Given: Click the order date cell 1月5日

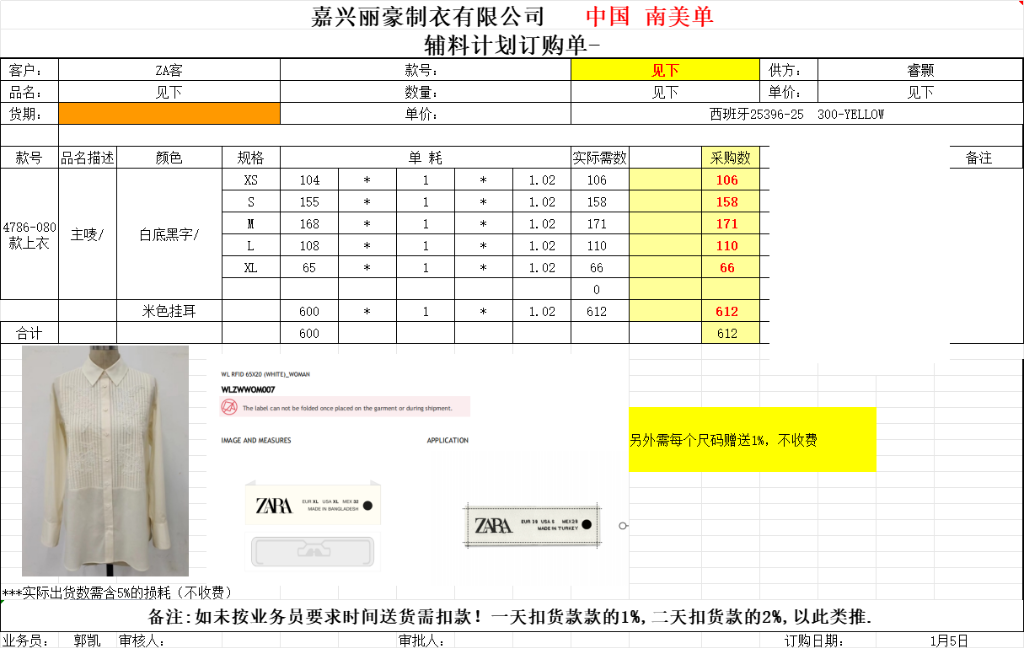Looking at the screenshot, I should pyautogui.click(x=948, y=640).
